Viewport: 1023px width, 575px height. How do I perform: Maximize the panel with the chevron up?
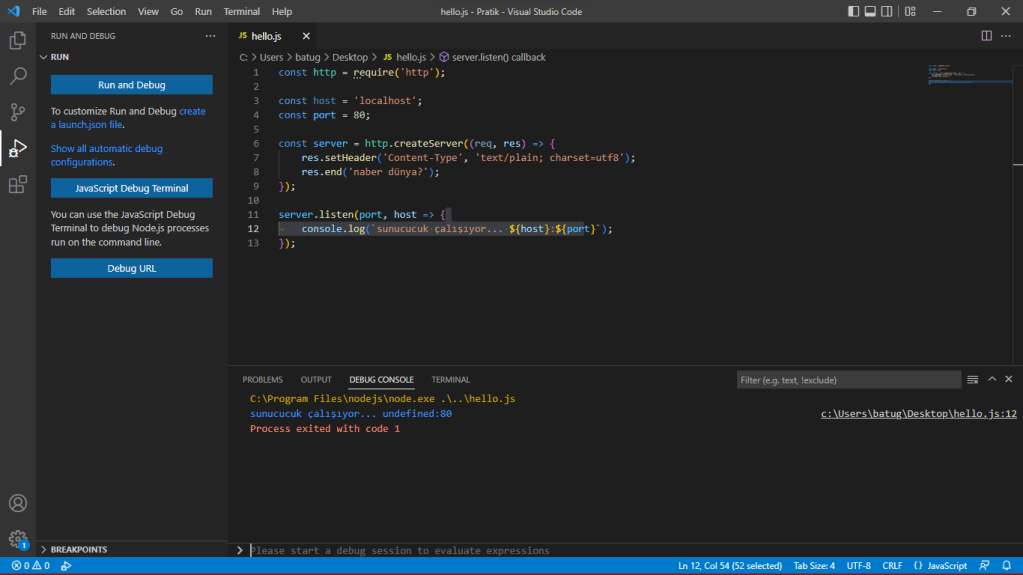pos(992,380)
